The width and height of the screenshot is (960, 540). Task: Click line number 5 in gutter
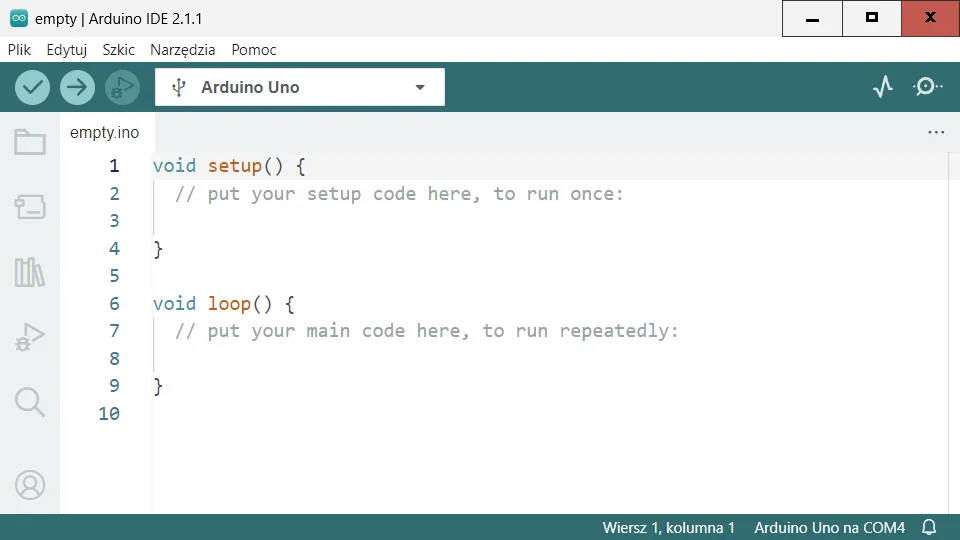click(x=114, y=276)
